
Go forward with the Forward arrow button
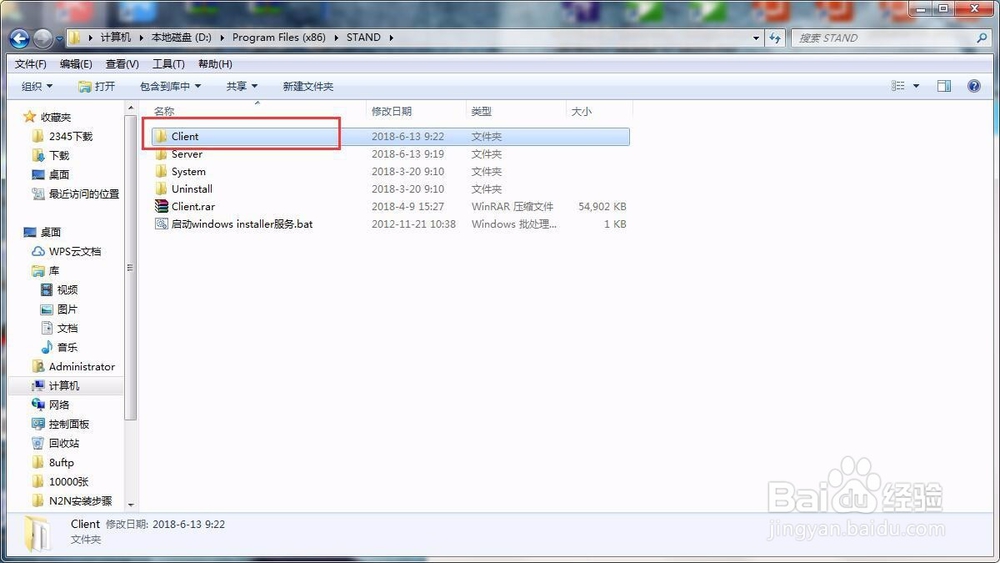point(43,39)
